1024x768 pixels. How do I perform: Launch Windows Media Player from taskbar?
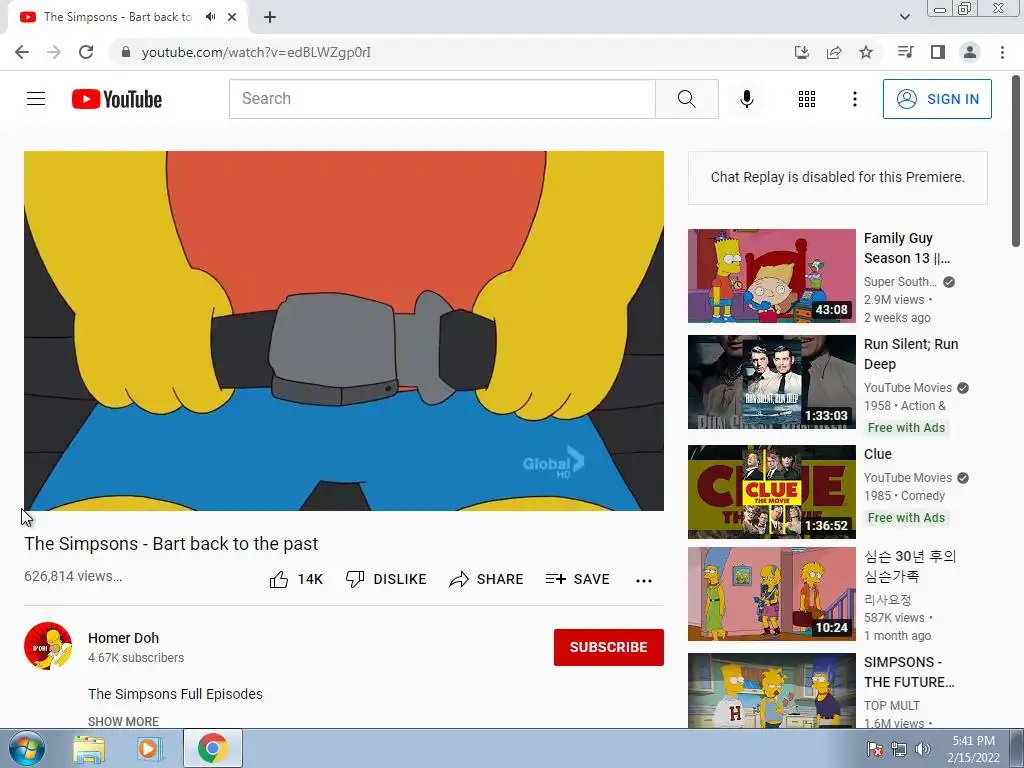150,748
